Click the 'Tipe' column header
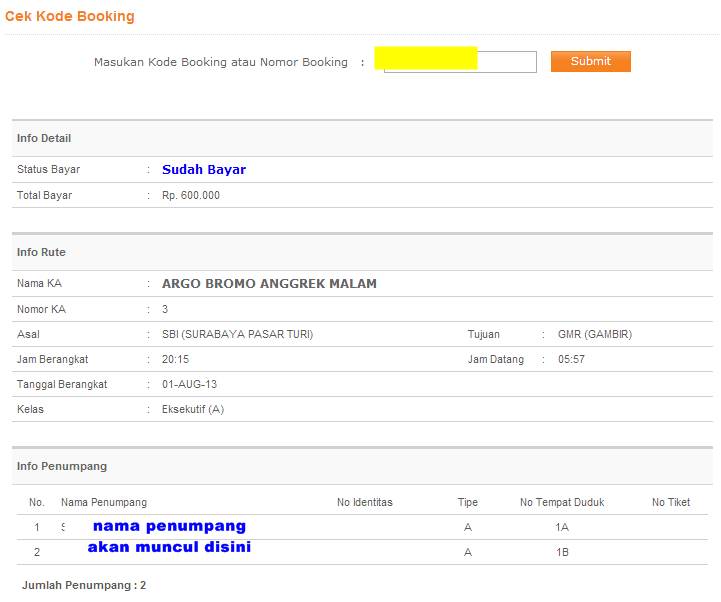721x602 pixels. tap(468, 502)
